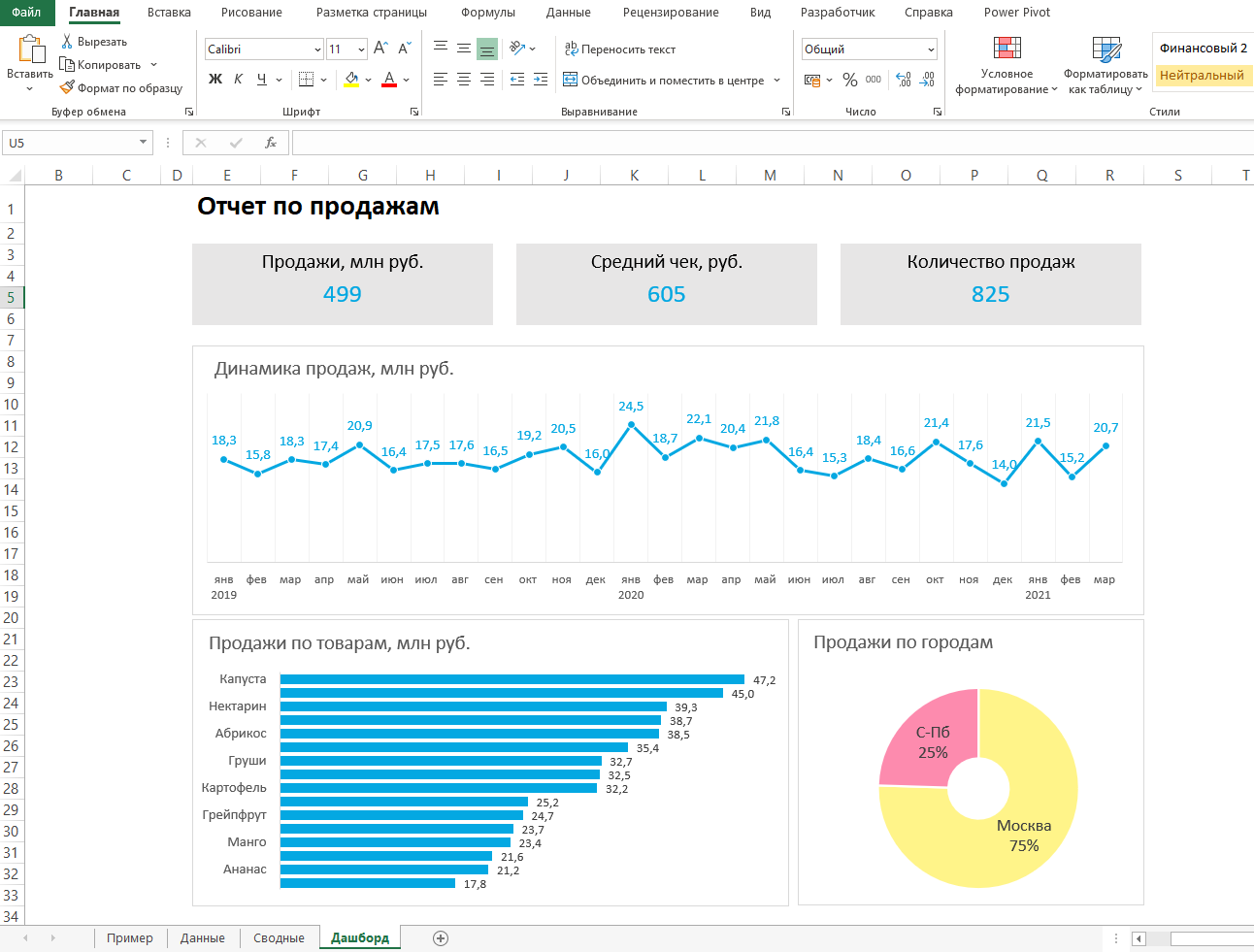Toggle wrap text (Переносить текст)

pos(620,49)
